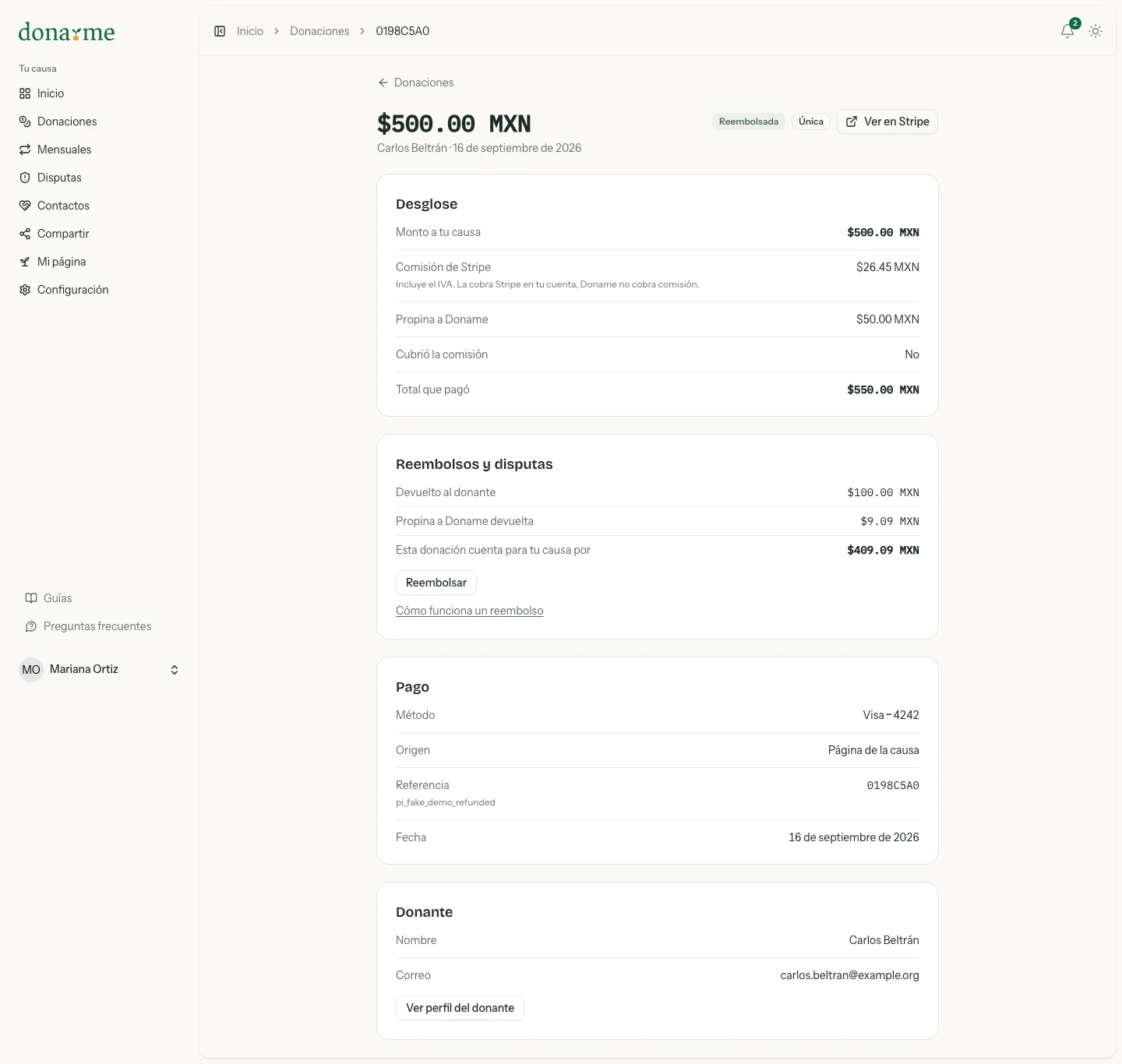
Task: Open Configuración in the sidebar
Action: 100,290
